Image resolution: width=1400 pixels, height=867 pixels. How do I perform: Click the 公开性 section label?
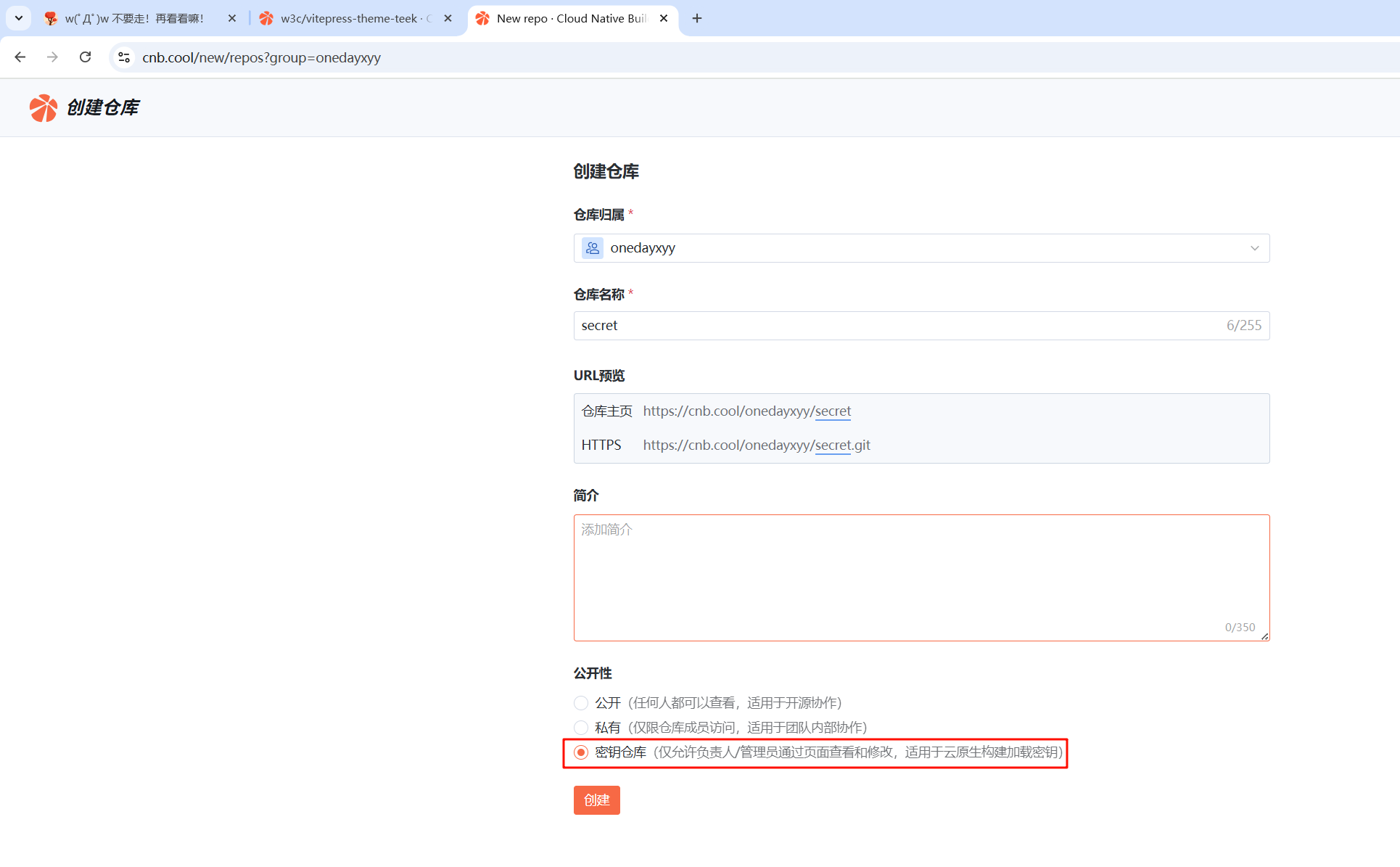point(593,673)
